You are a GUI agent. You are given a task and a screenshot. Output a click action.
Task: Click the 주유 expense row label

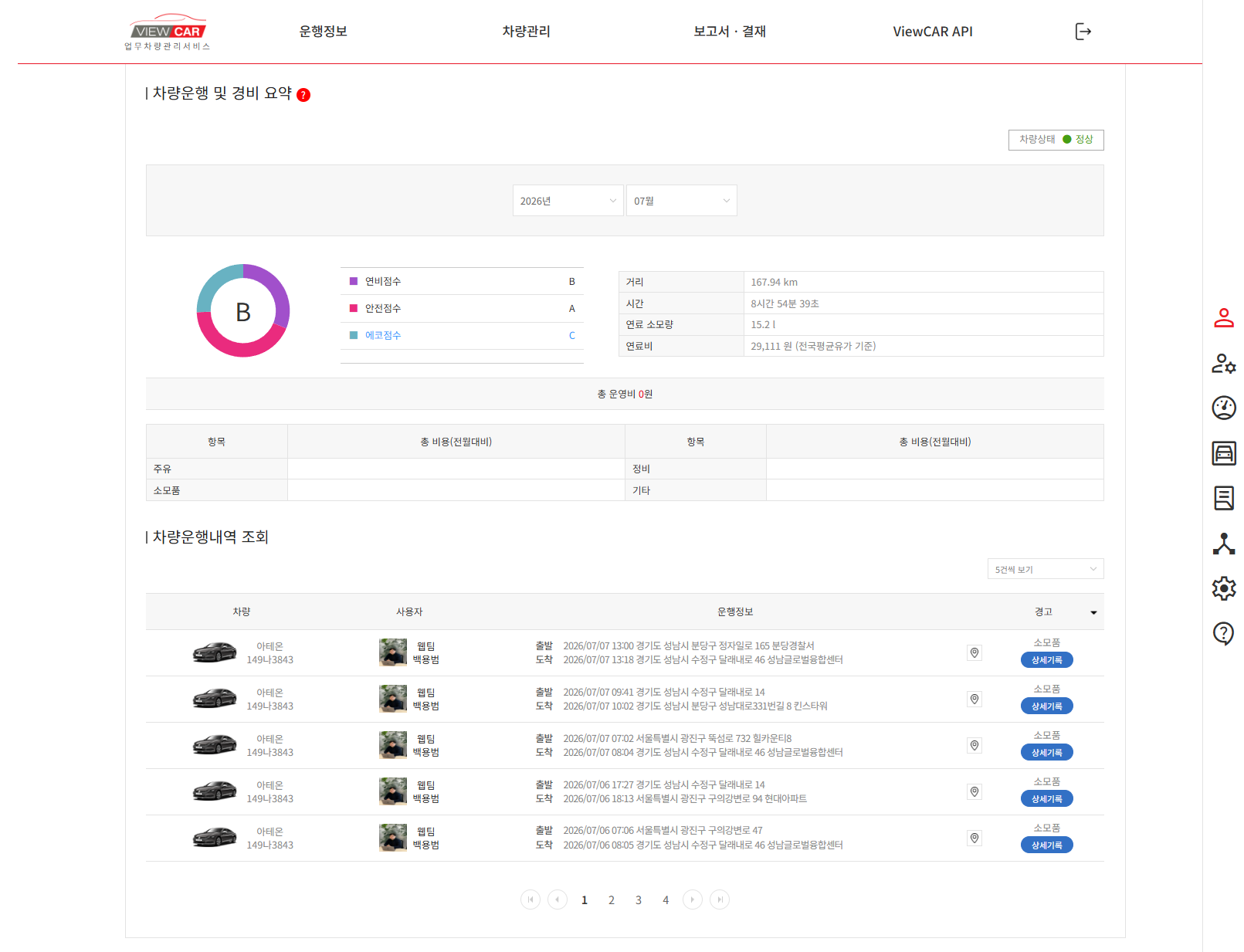click(162, 469)
